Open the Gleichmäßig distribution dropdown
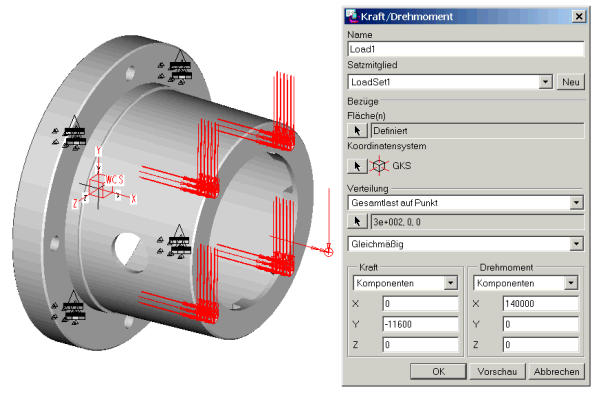 pyautogui.click(x=576, y=244)
